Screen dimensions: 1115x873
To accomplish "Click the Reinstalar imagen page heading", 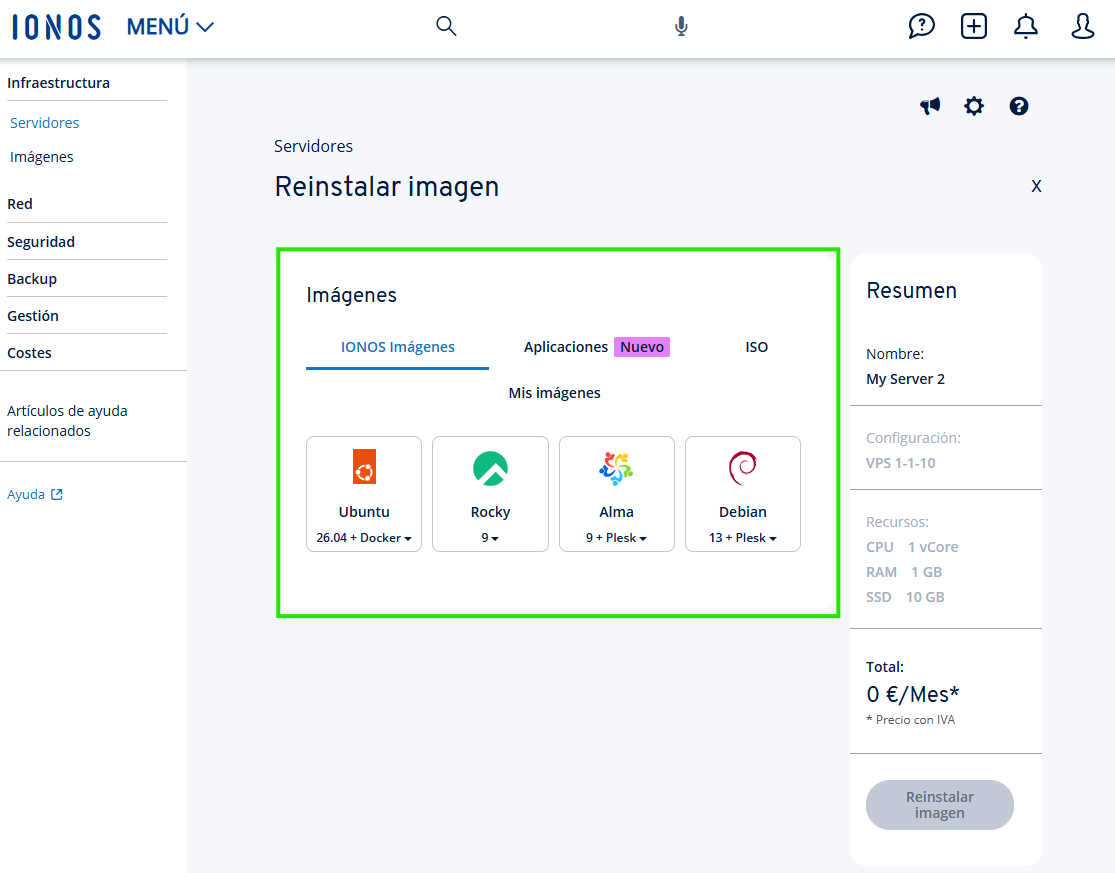I will click(387, 187).
